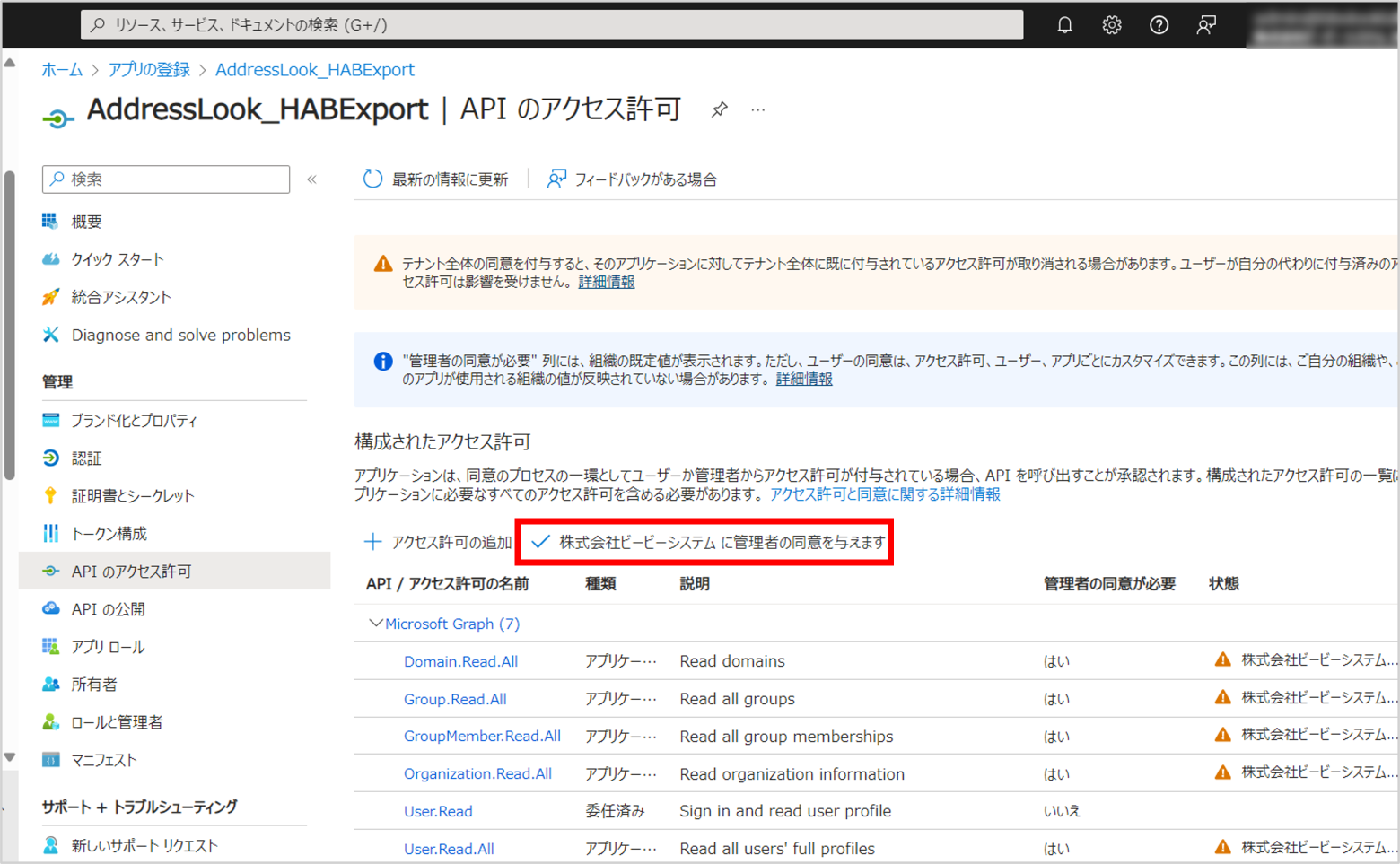1400x864 pixels.
Task: Open portal settings gear icon
Action: click(x=1112, y=25)
